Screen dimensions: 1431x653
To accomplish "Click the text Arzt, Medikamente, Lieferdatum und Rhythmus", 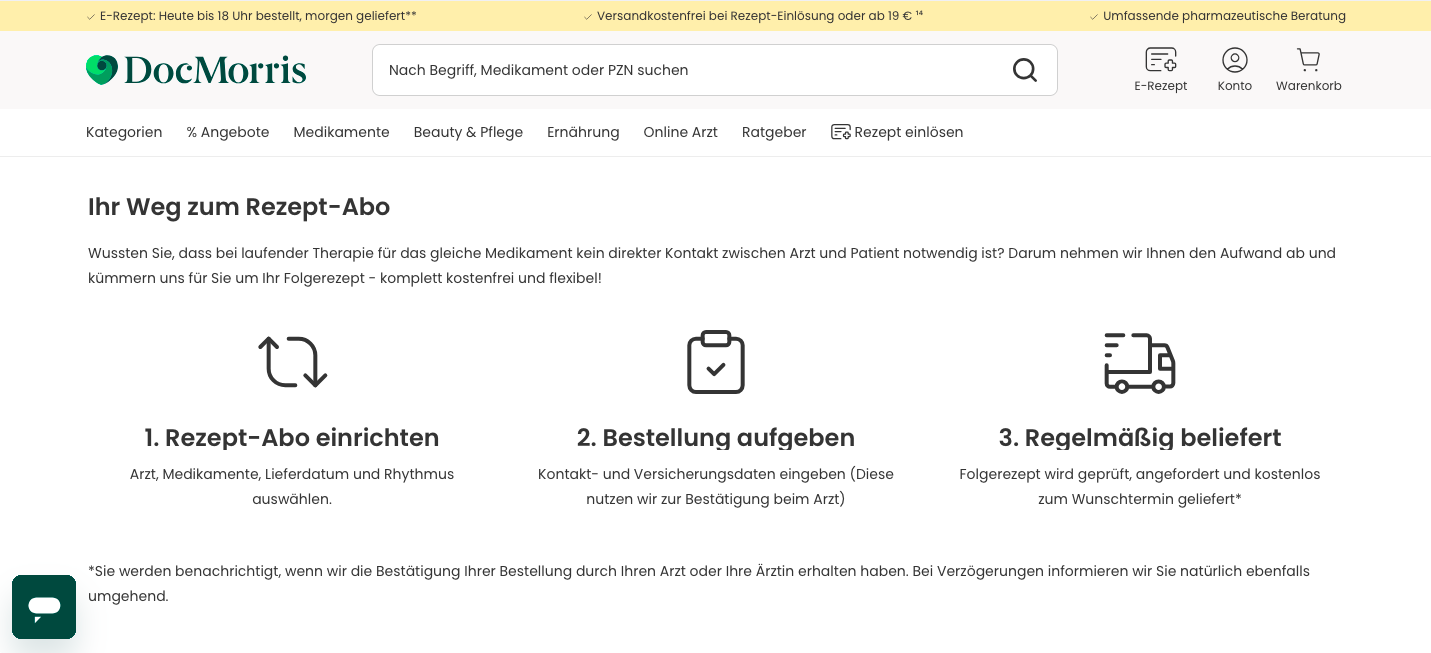I will coord(292,474).
